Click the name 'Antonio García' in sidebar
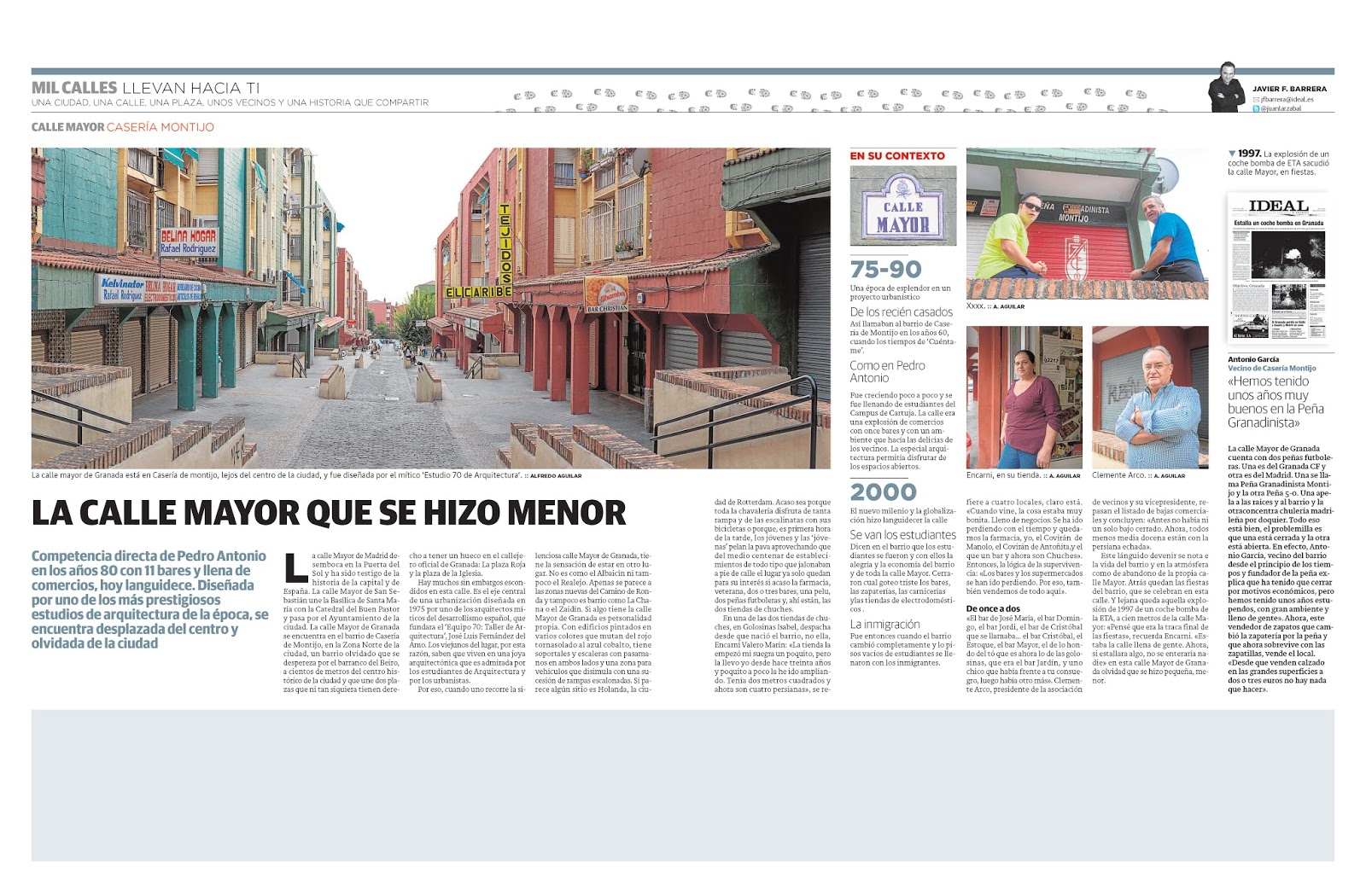This screenshot has height=896, width=1366. click(1253, 359)
